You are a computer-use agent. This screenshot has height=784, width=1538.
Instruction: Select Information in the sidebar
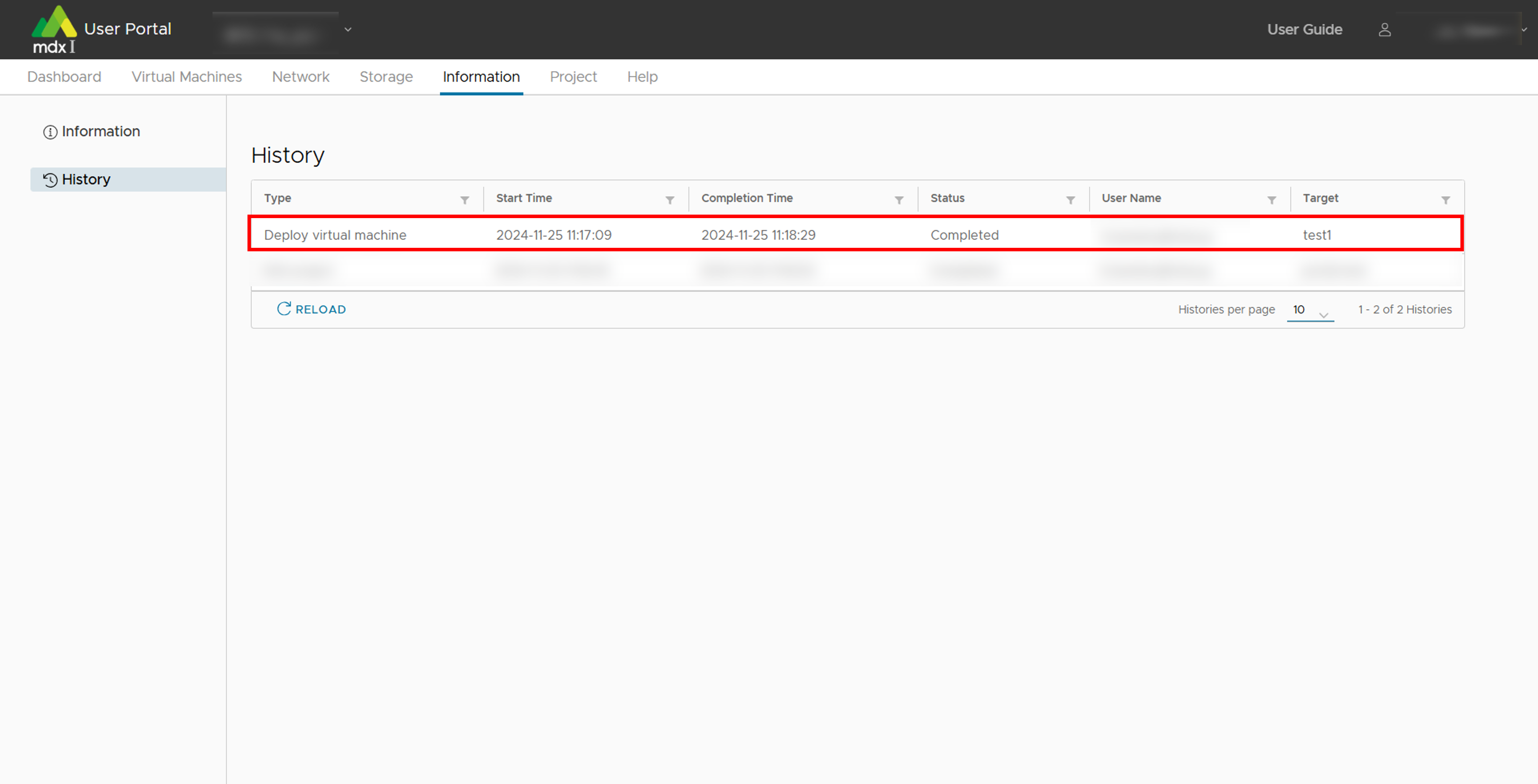point(100,131)
